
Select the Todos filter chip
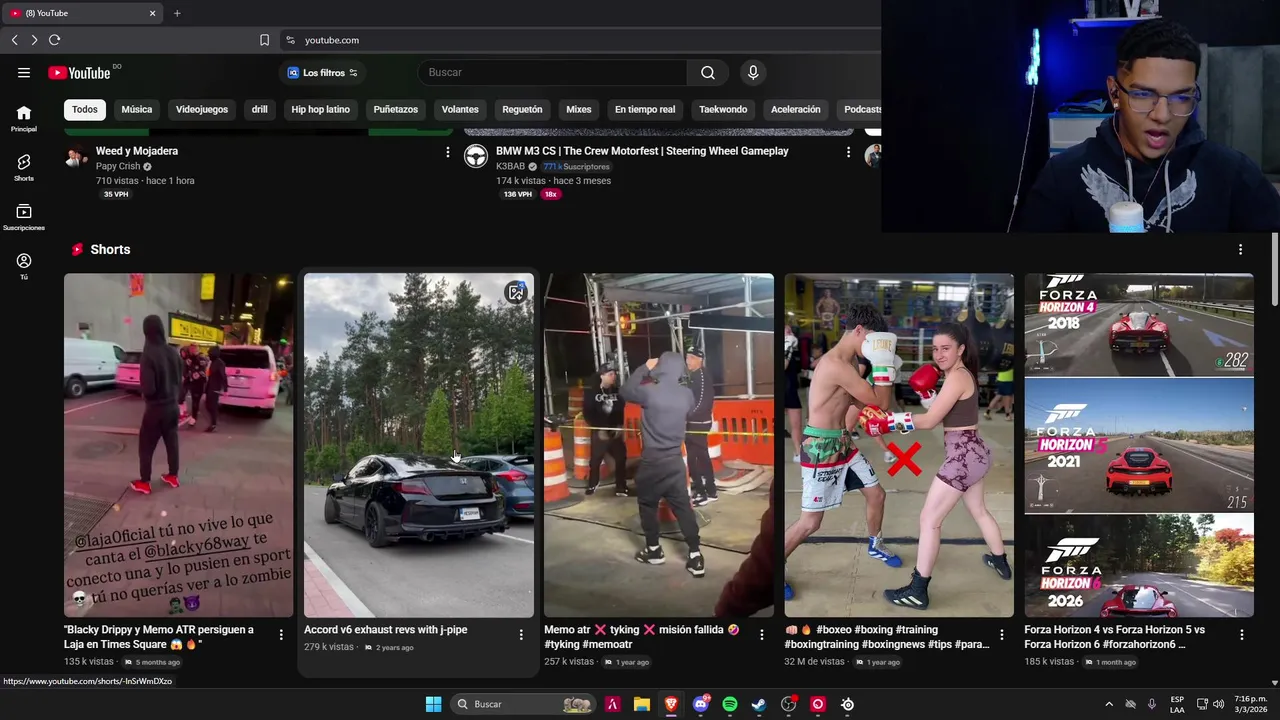(x=85, y=109)
